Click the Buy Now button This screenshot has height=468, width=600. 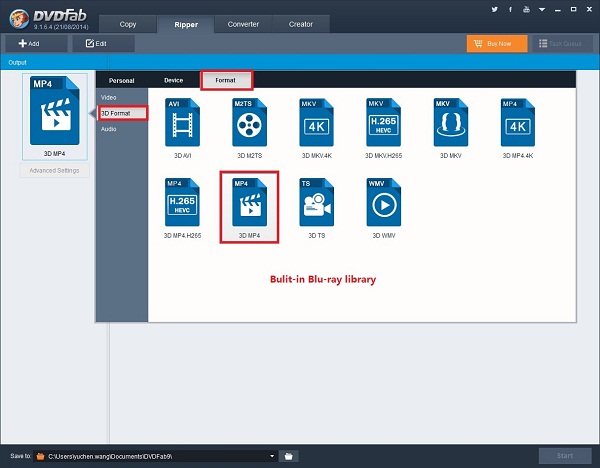click(497, 44)
